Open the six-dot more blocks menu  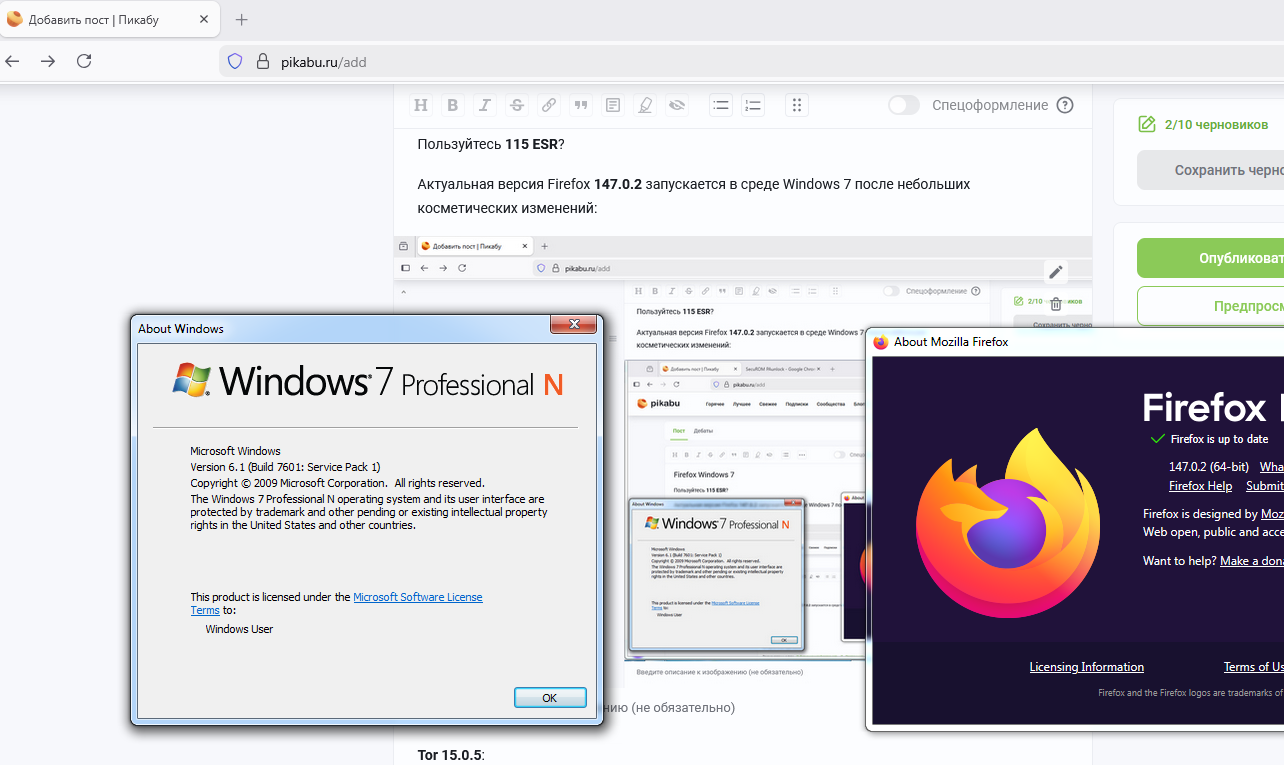point(797,105)
